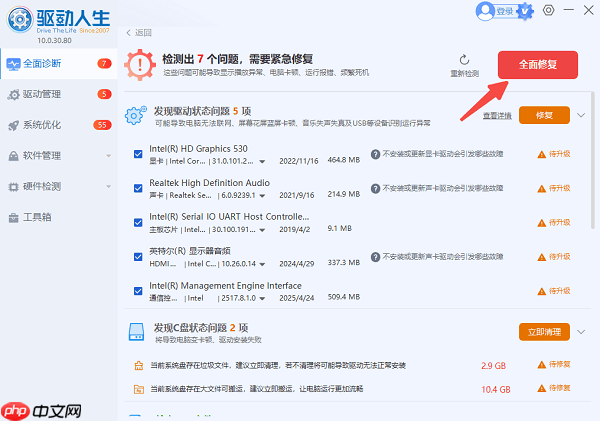This screenshot has width=600, height=421.
Task: Click the 登录 login link
Action: coord(505,11)
